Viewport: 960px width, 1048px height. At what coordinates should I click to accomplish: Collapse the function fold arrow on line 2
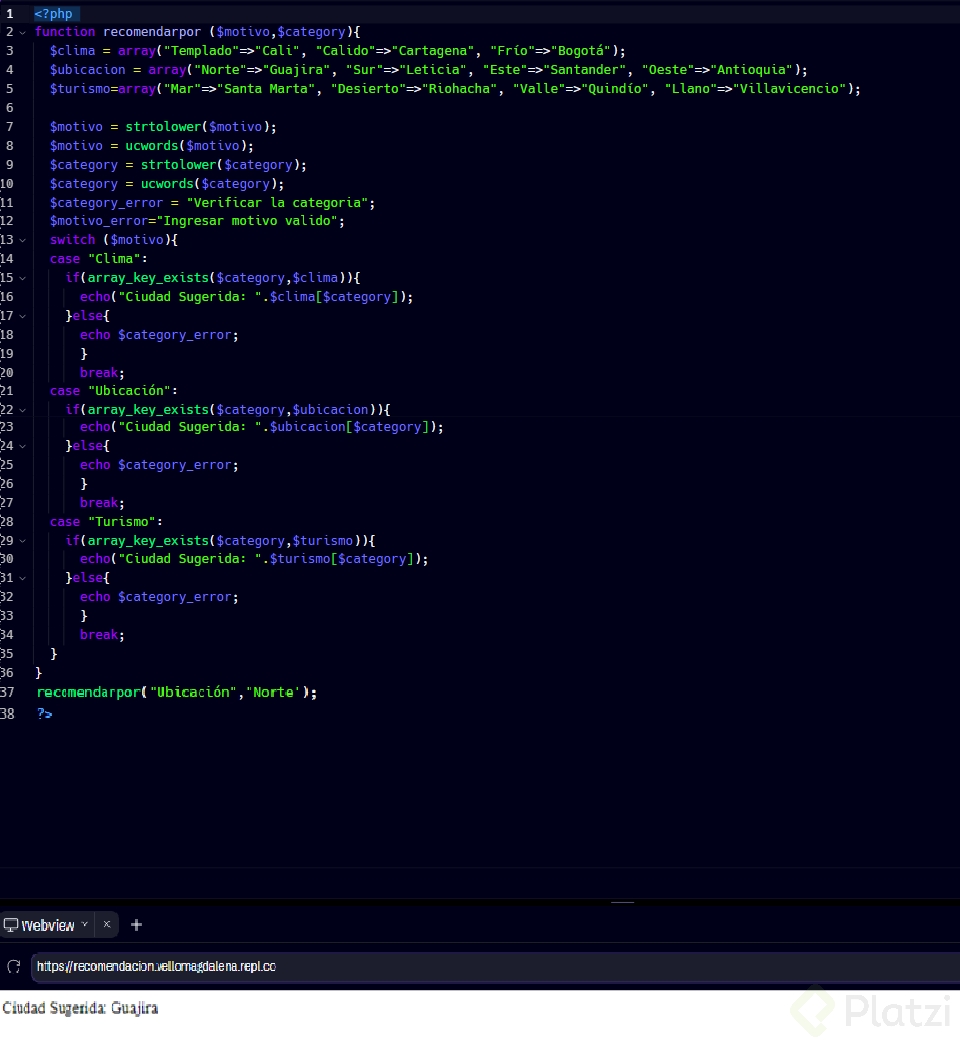[x=23, y=32]
